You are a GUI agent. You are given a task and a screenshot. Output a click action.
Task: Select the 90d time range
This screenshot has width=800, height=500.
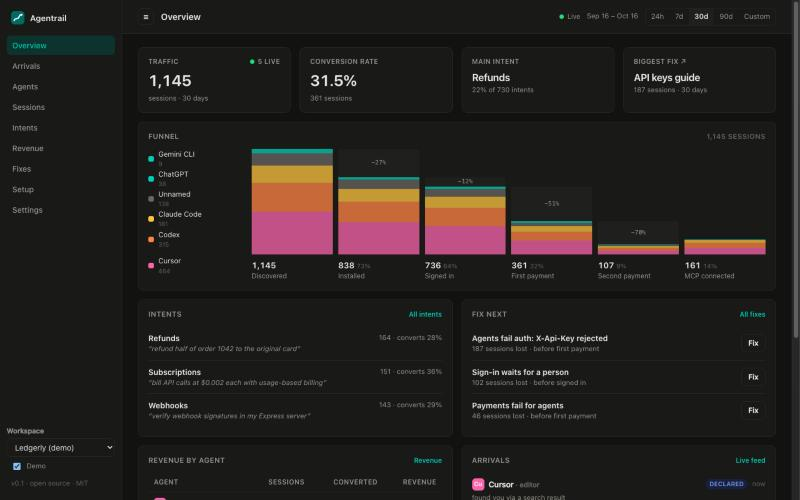point(726,17)
